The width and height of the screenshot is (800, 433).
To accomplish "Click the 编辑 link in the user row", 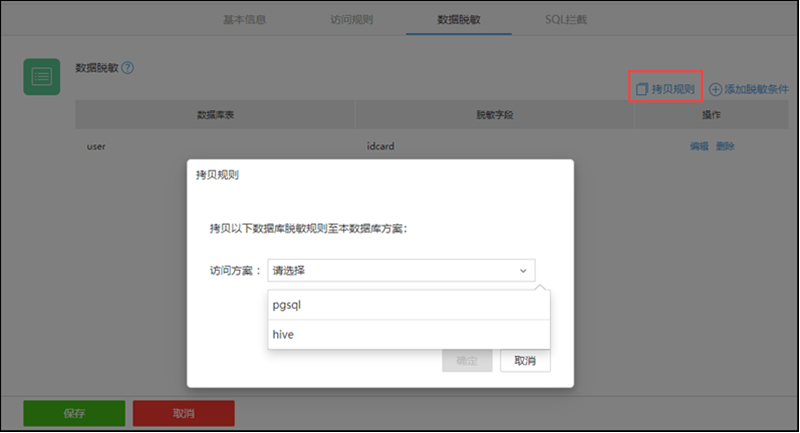I will point(699,146).
